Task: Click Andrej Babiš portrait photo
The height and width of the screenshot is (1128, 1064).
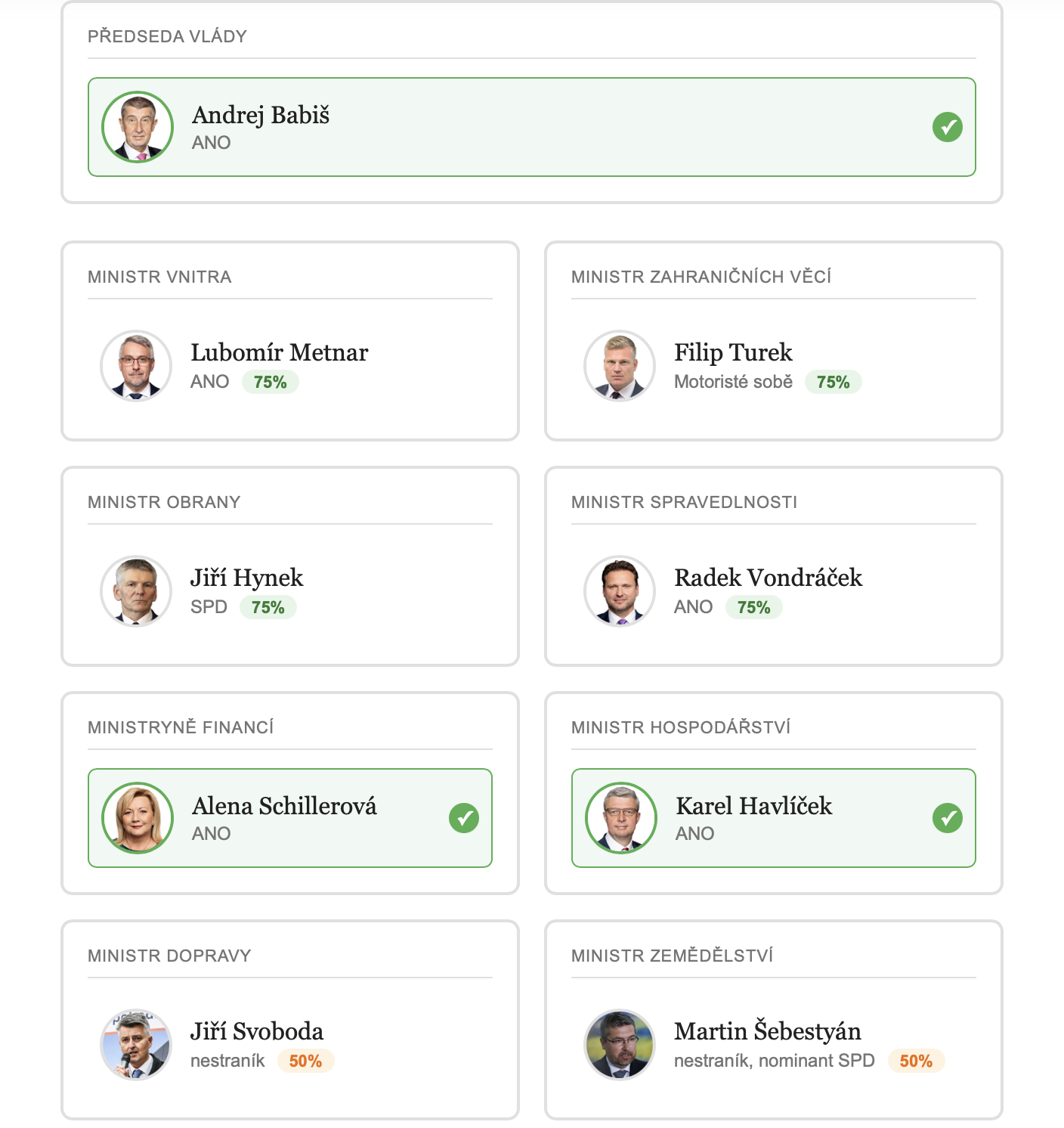Action: (138, 127)
